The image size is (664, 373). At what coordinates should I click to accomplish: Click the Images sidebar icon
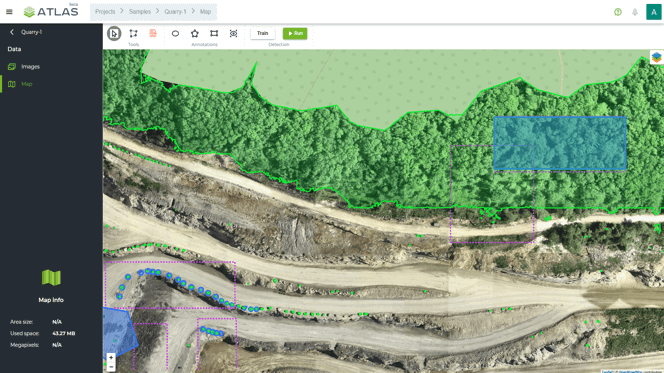click(12, 66)
